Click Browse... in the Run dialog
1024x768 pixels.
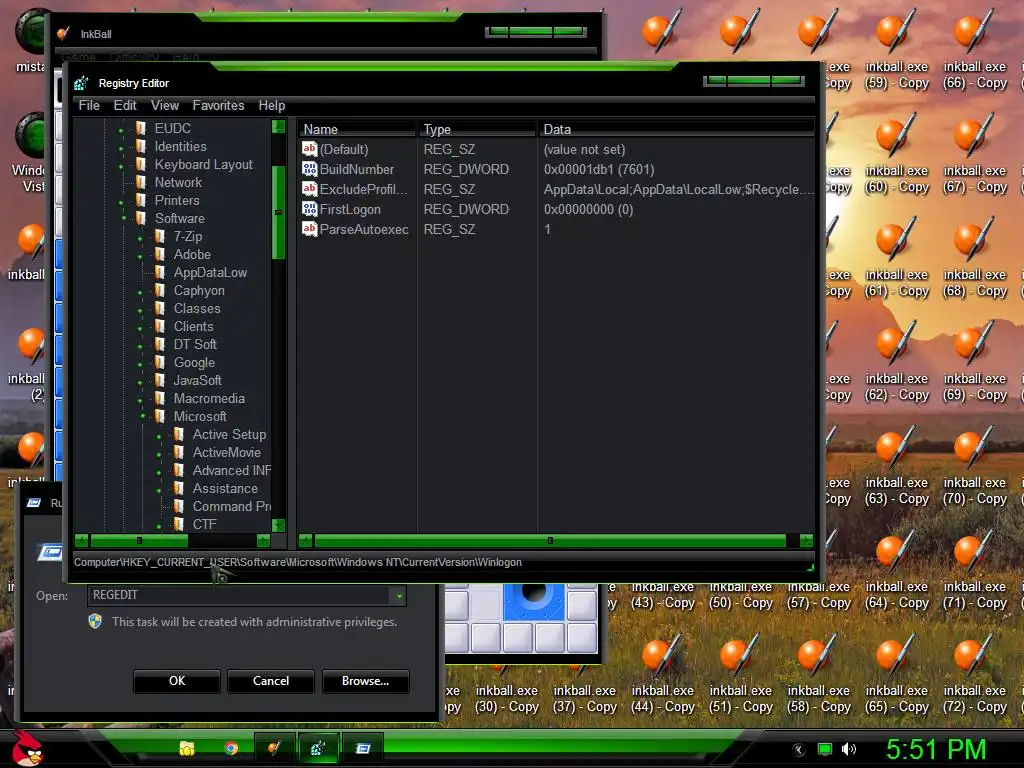tap(366, 680)
